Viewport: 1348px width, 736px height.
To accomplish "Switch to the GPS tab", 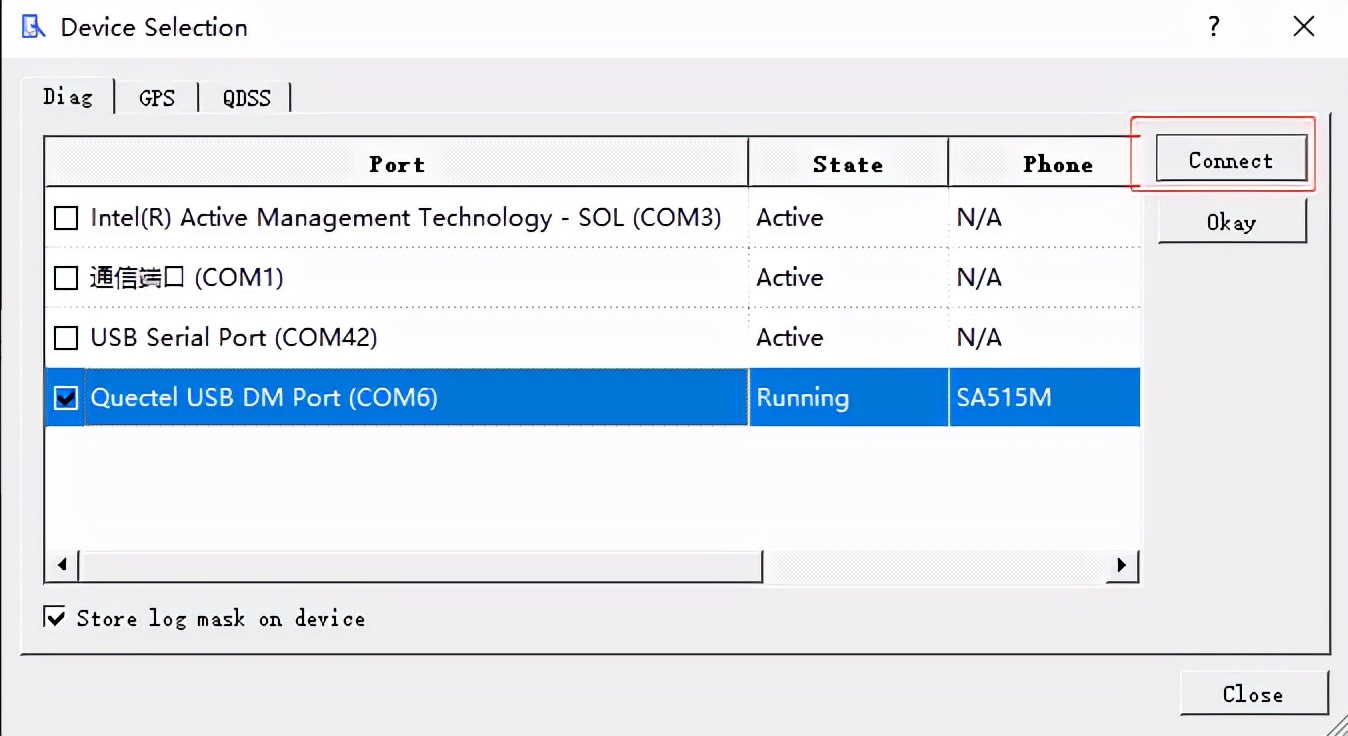I will pos(156,97).
